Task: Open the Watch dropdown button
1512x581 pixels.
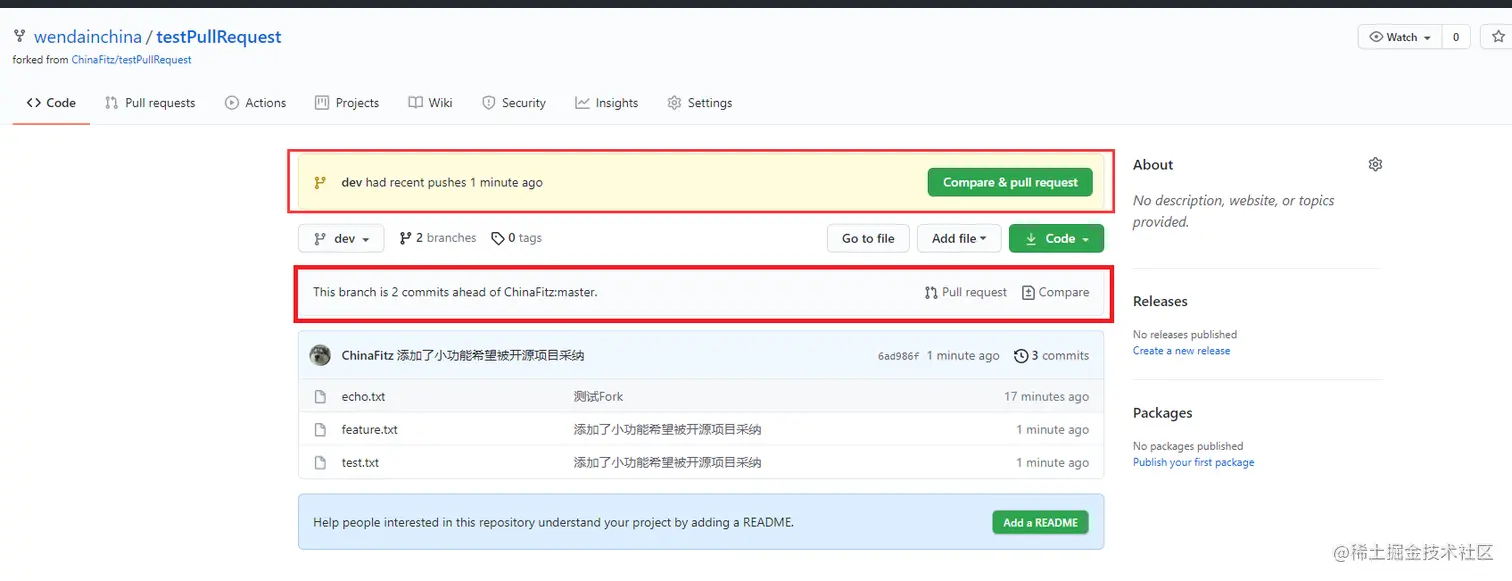Action: (x=1399, y=37)
